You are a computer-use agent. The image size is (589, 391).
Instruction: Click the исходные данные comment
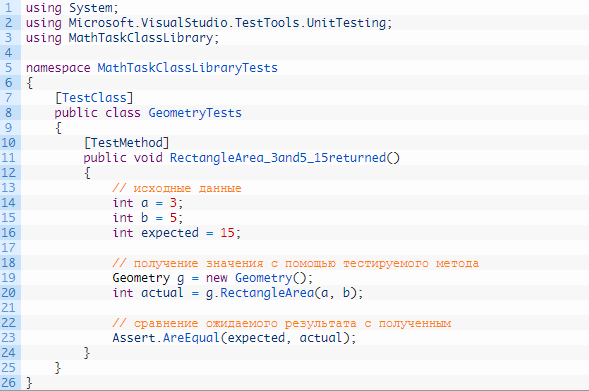click(x=177, y=188)
